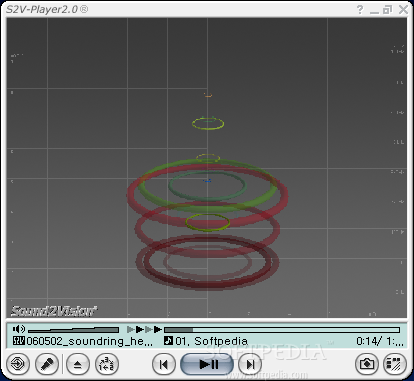Click the playback speed arrows indicator
Screen dimensions: 414x381
[144, 330]
